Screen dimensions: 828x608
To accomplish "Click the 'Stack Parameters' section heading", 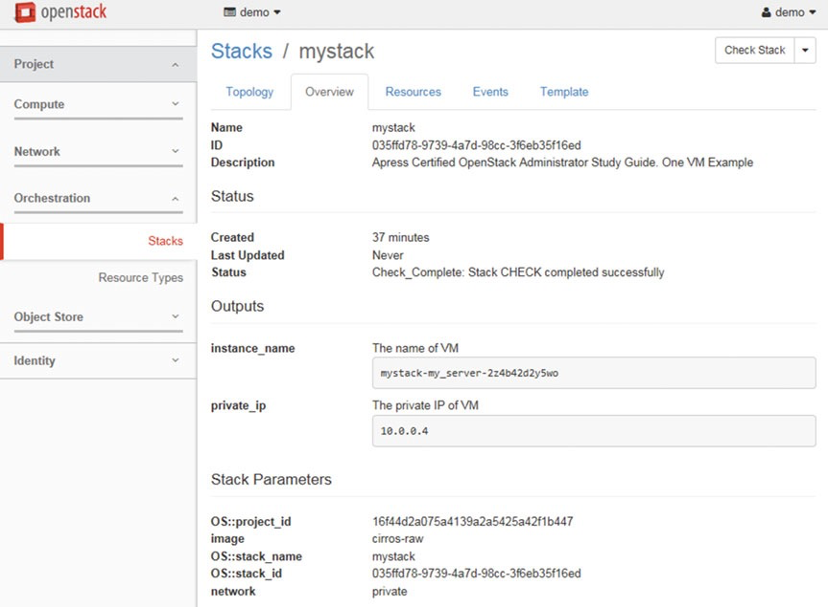I will 271,480.
